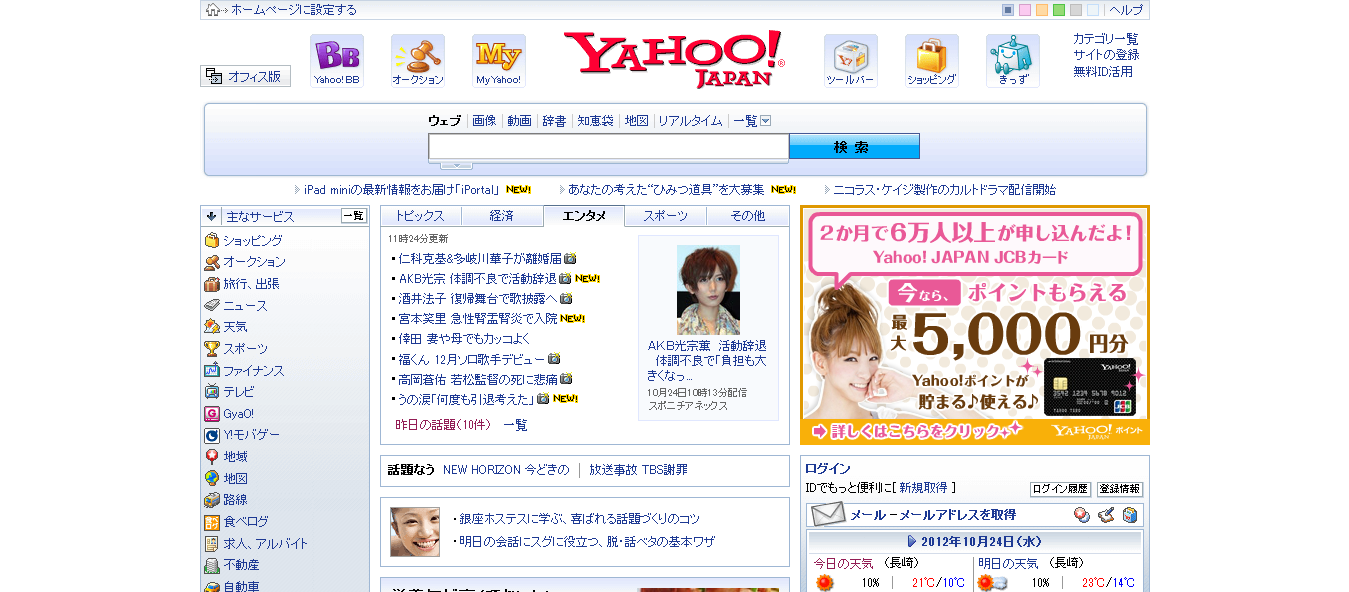The width and height of the screenshot is (1349, 592).
Task: Click the Travel (旅行、出張) suitcase icon
Action: point(212,284)
